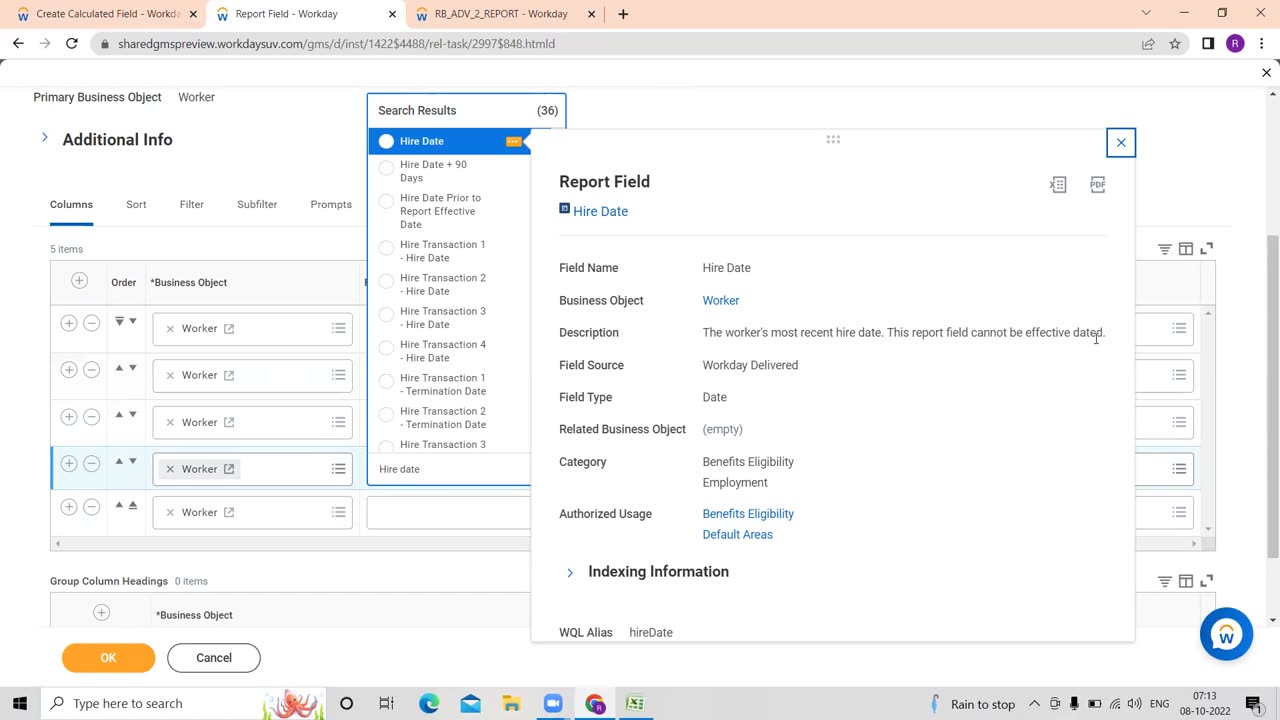
Task: Reload the browser page
Action: (72, 44)
